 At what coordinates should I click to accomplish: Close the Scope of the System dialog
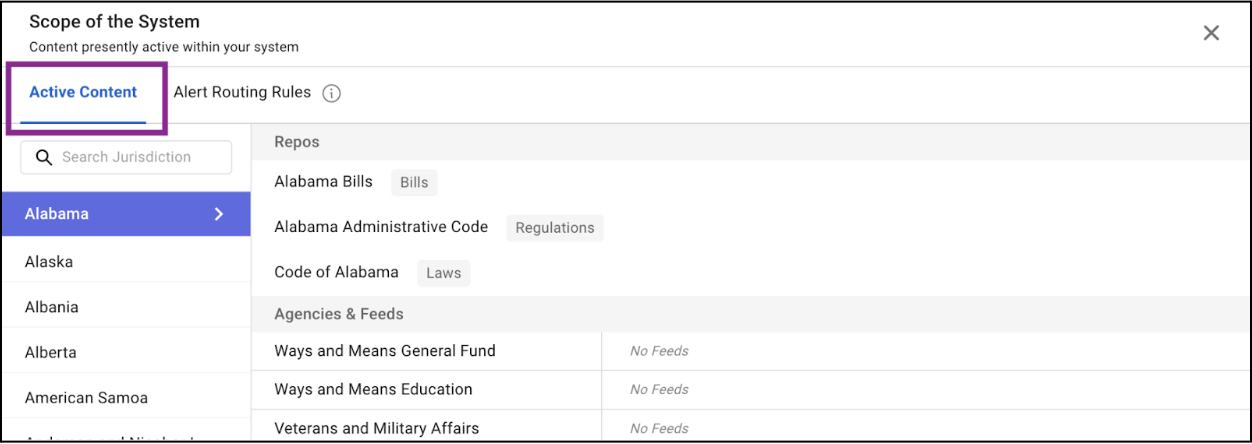coord(1211,33)
